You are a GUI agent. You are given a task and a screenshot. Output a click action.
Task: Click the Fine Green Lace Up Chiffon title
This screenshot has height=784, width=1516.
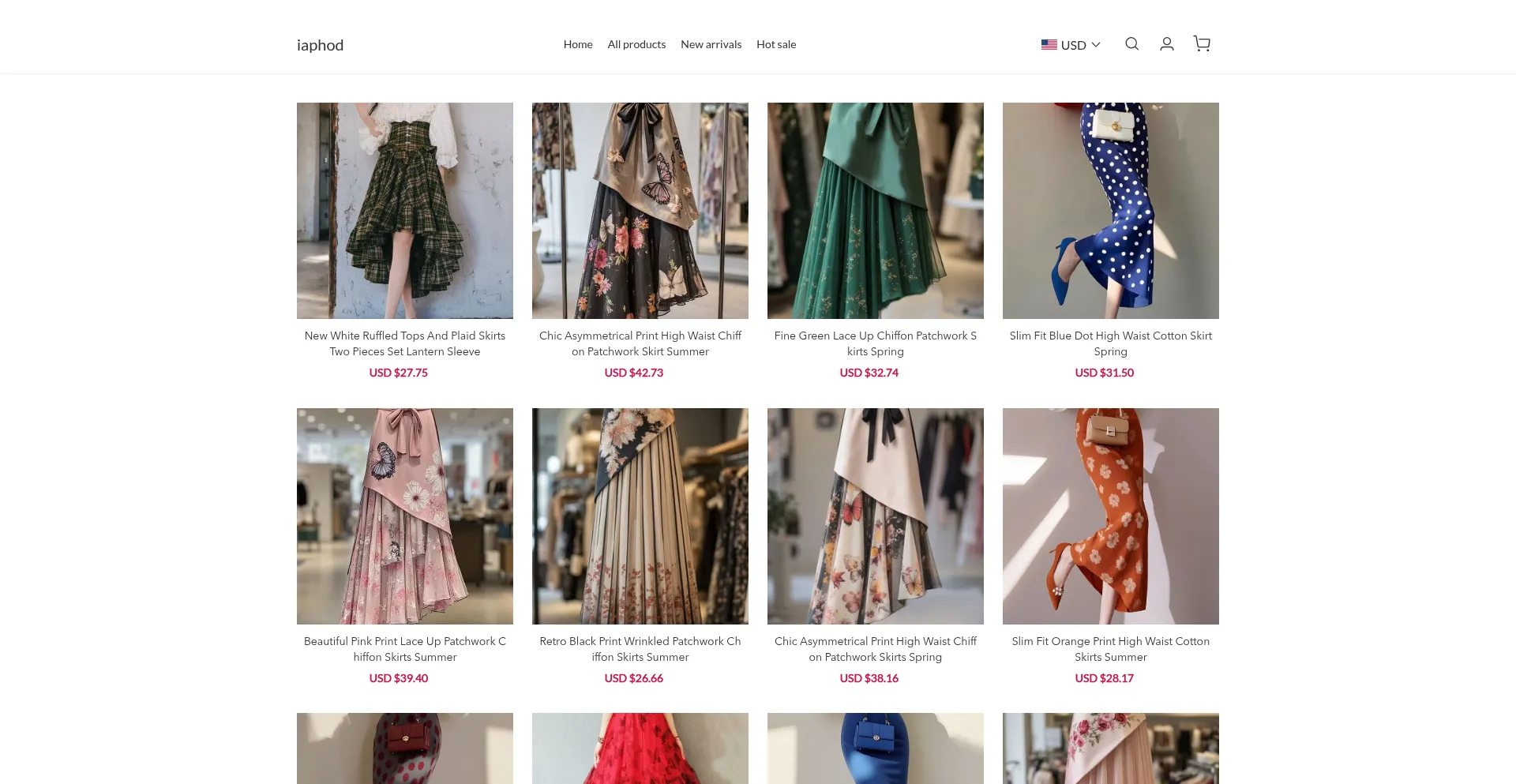tap(875, 343)
